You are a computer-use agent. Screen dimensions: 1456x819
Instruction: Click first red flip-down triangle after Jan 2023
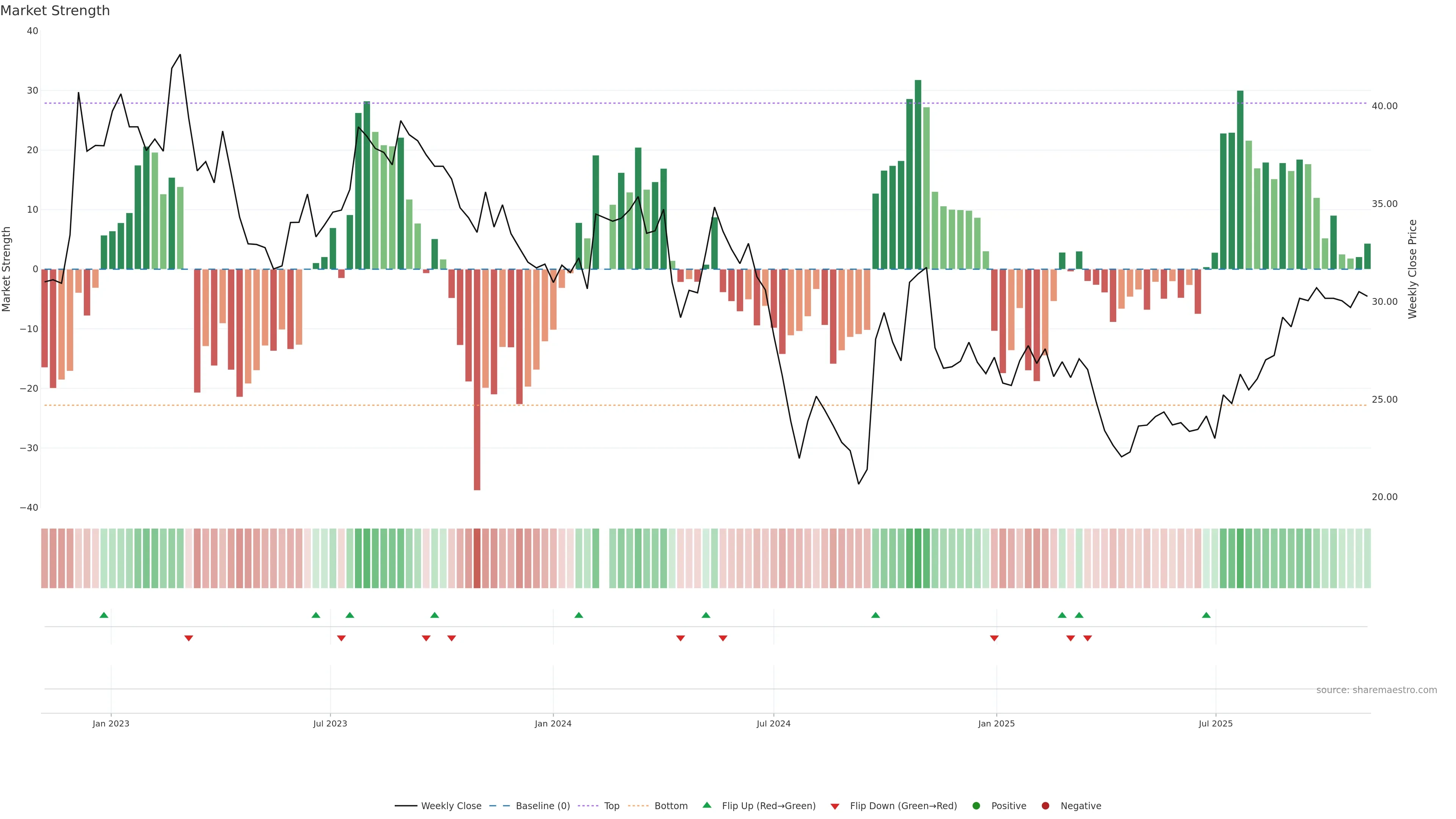(x=189, y=638)
